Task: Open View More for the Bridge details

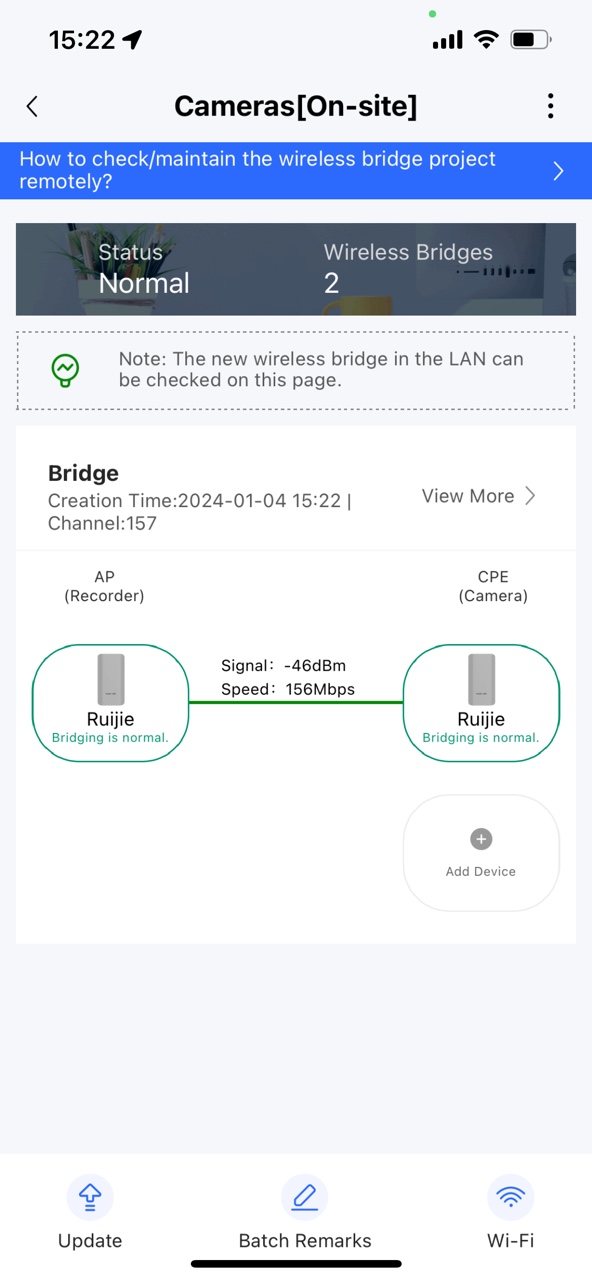Action: [479, 496]
